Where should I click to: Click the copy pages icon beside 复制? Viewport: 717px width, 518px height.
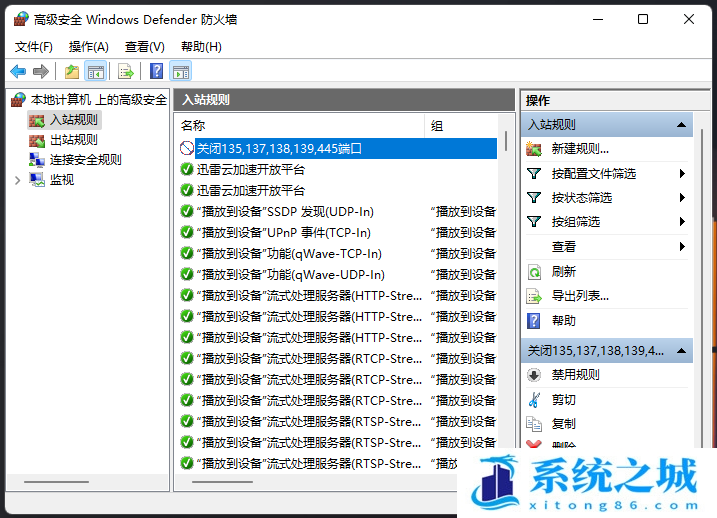(534, 424)
